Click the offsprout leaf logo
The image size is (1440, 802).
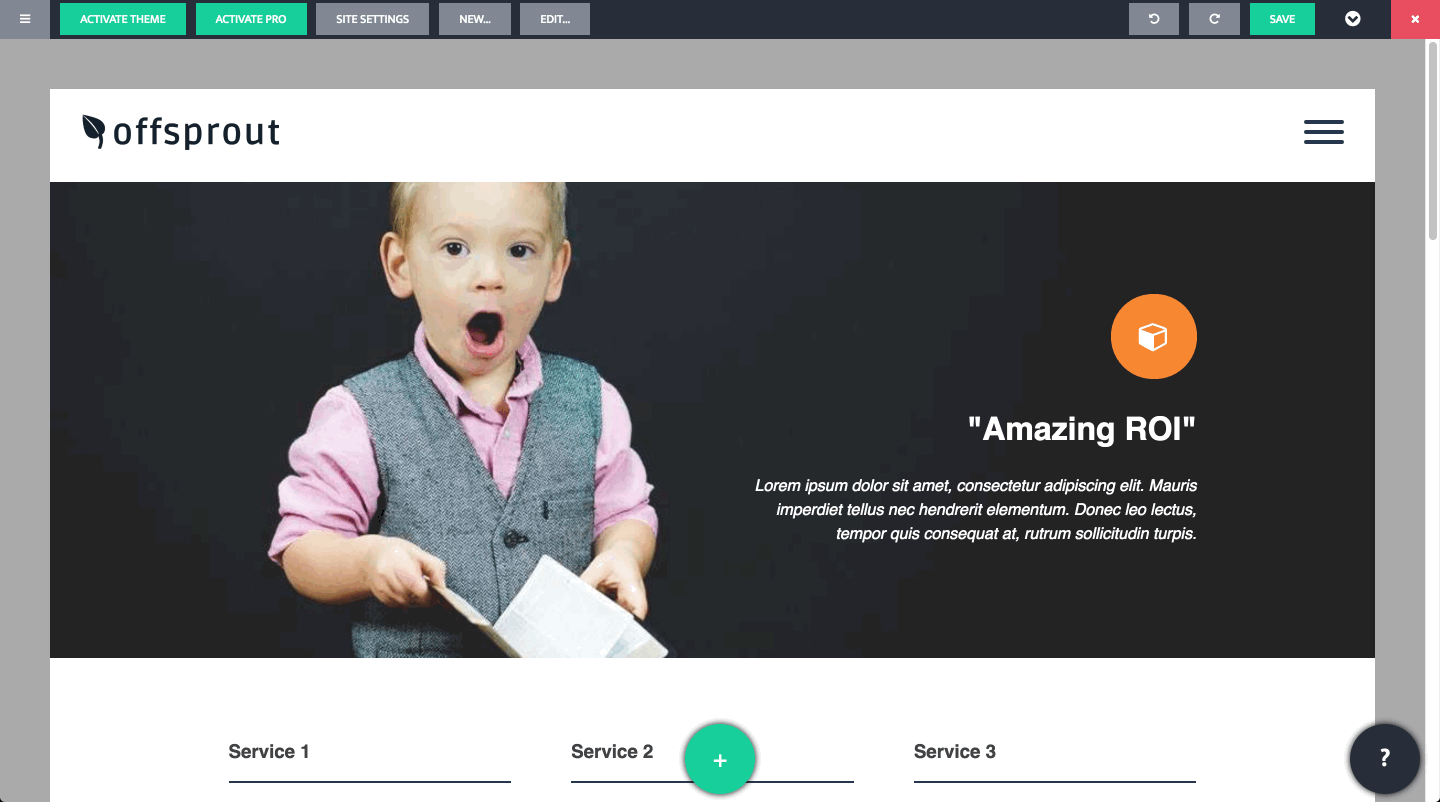[181, 132]
